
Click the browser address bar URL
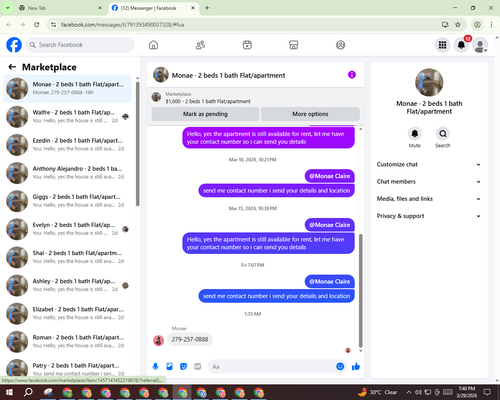tap(122, 25)
